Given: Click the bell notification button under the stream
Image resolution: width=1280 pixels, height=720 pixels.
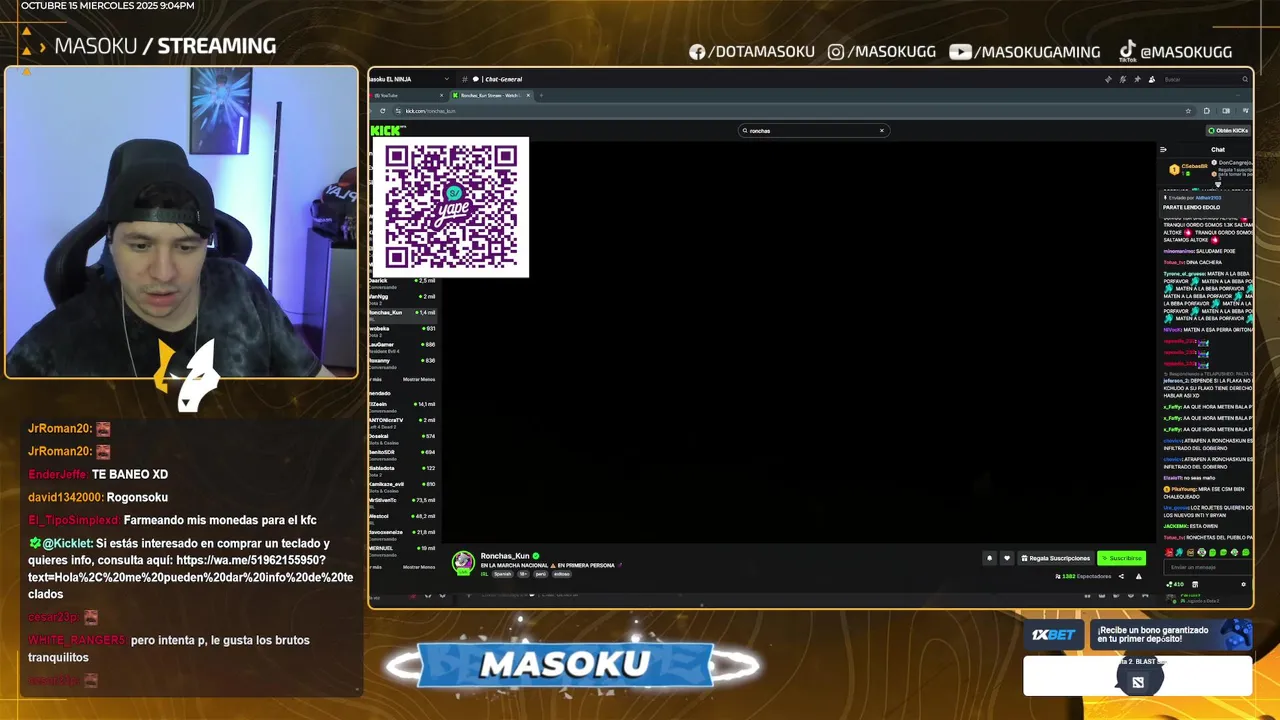Looking at the screenshot, I should [x=989, y=558].
